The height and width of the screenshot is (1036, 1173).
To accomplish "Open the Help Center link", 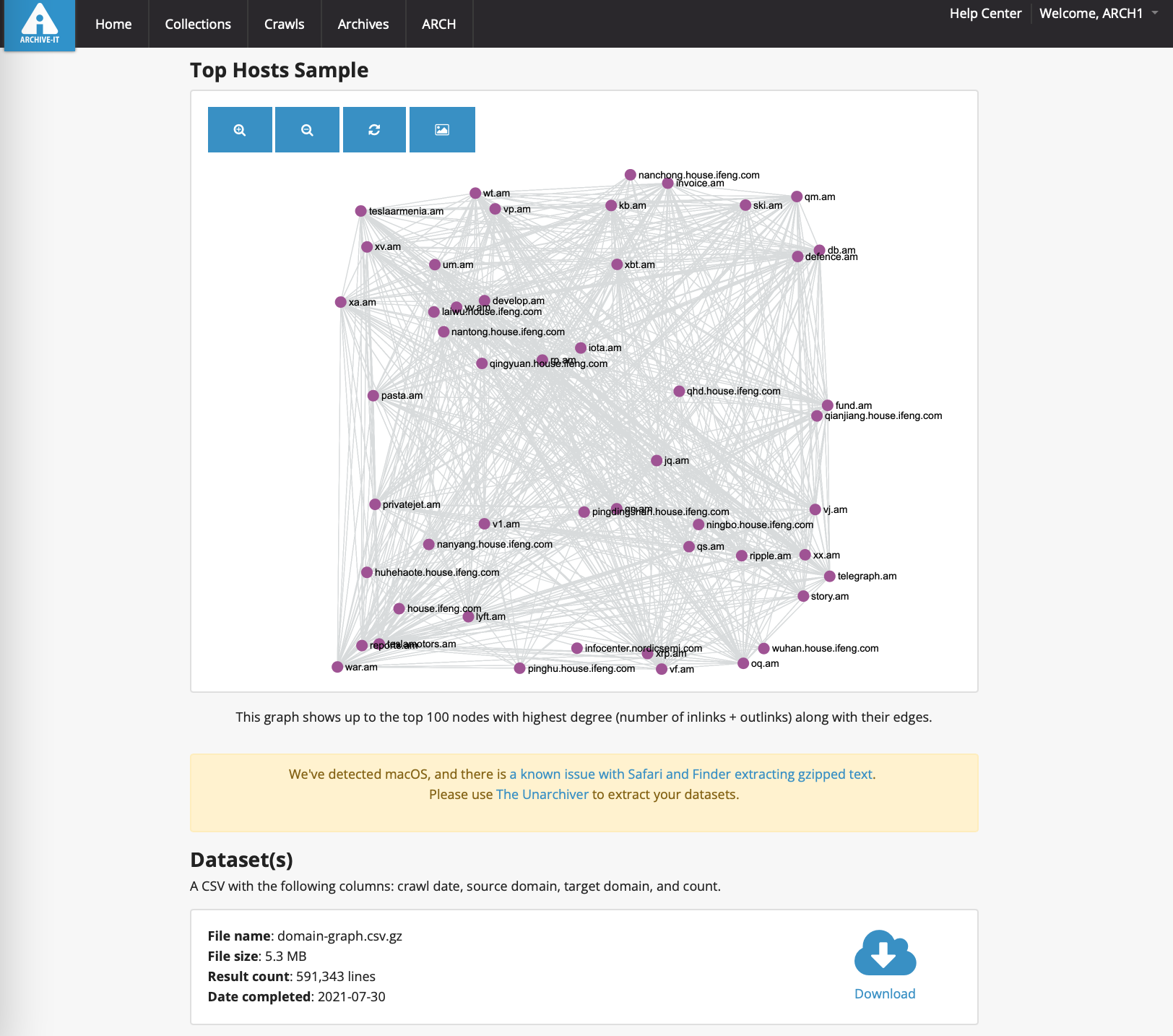I will coord(985,14).
